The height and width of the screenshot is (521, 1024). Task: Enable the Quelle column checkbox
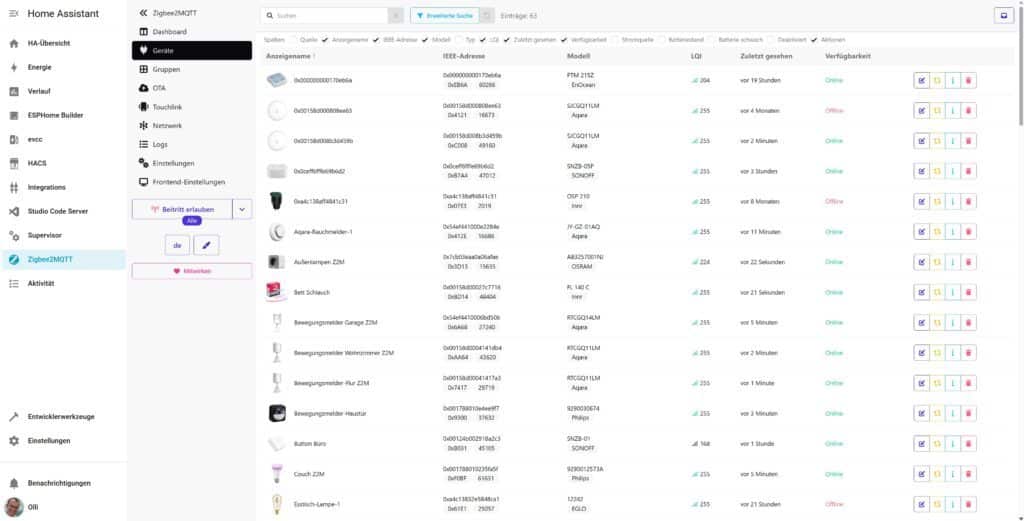(293, 39)
